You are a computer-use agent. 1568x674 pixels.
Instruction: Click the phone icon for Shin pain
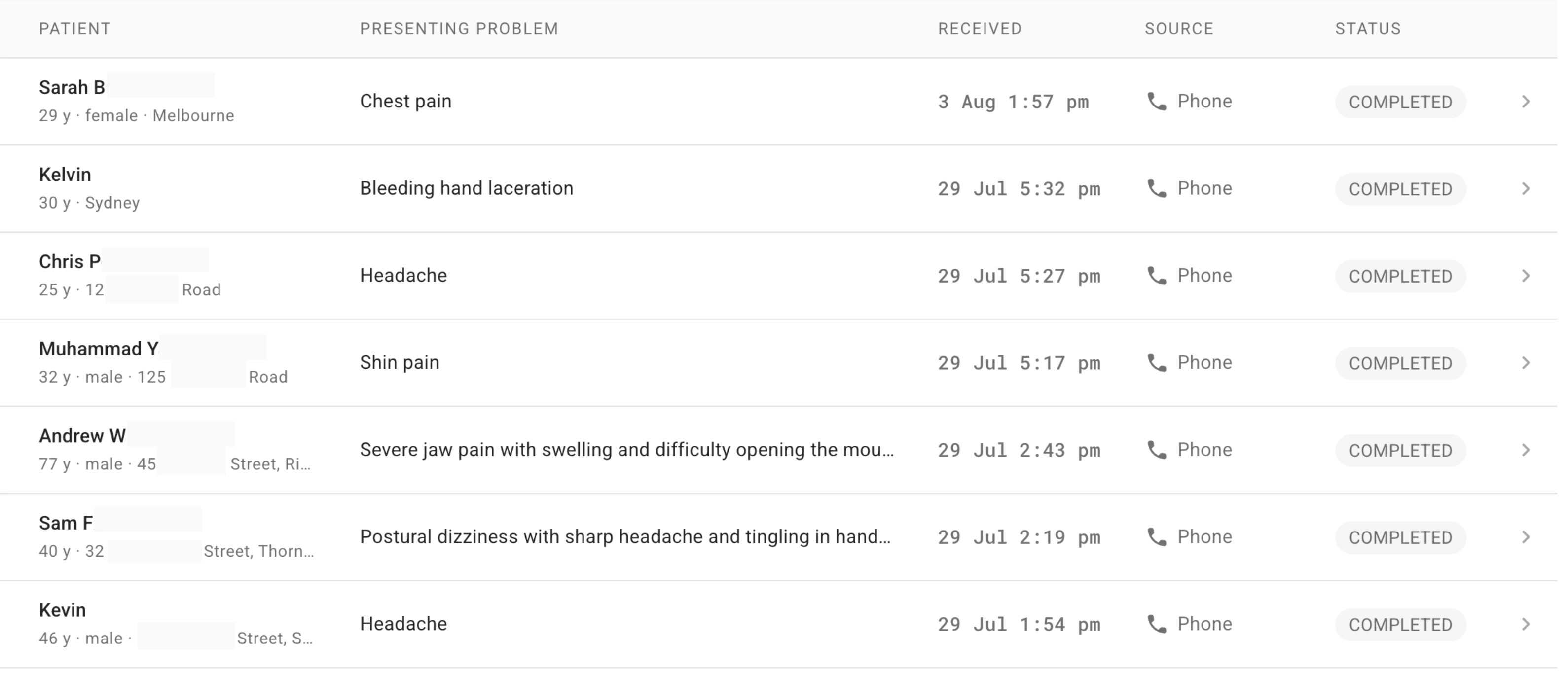coord(1157,362)
